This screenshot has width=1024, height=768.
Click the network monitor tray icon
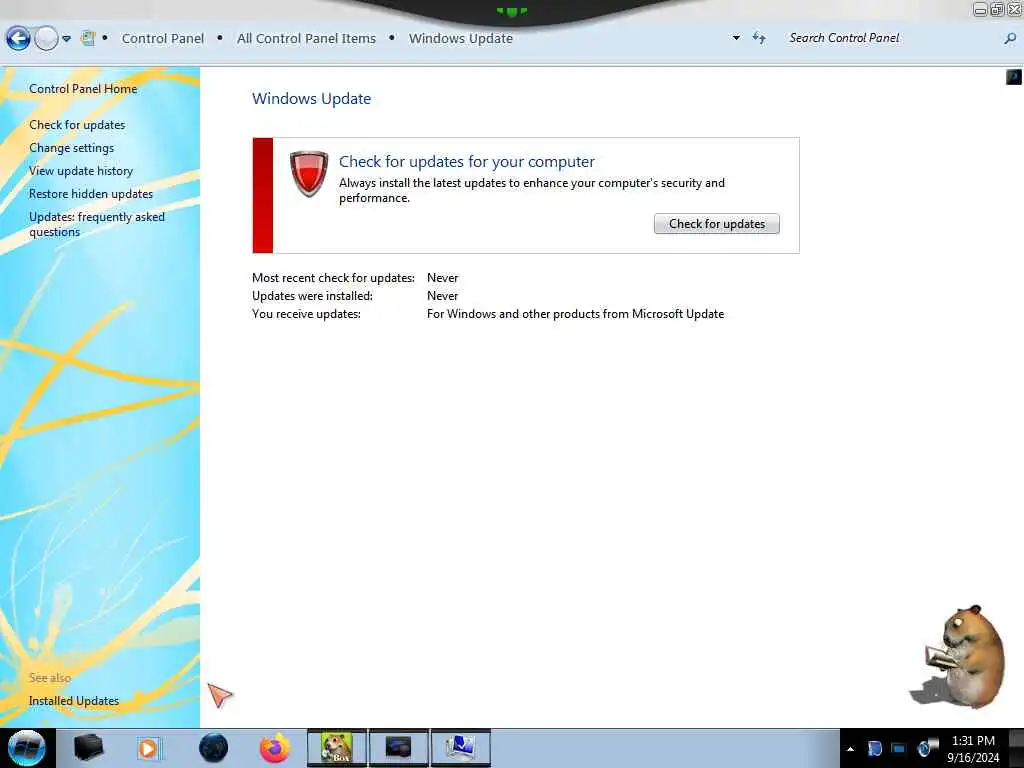(x=899, y=748)
